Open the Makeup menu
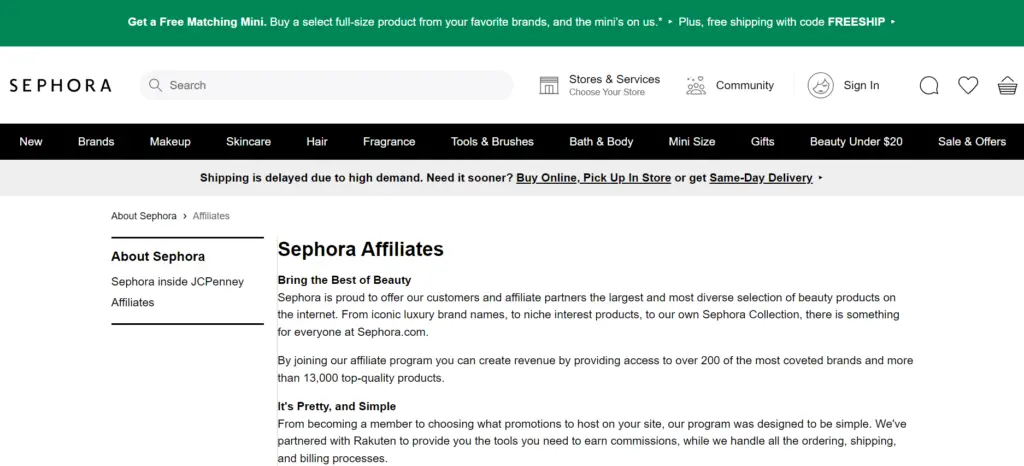Screen dimensions: 1024x466 click(170, 142)
